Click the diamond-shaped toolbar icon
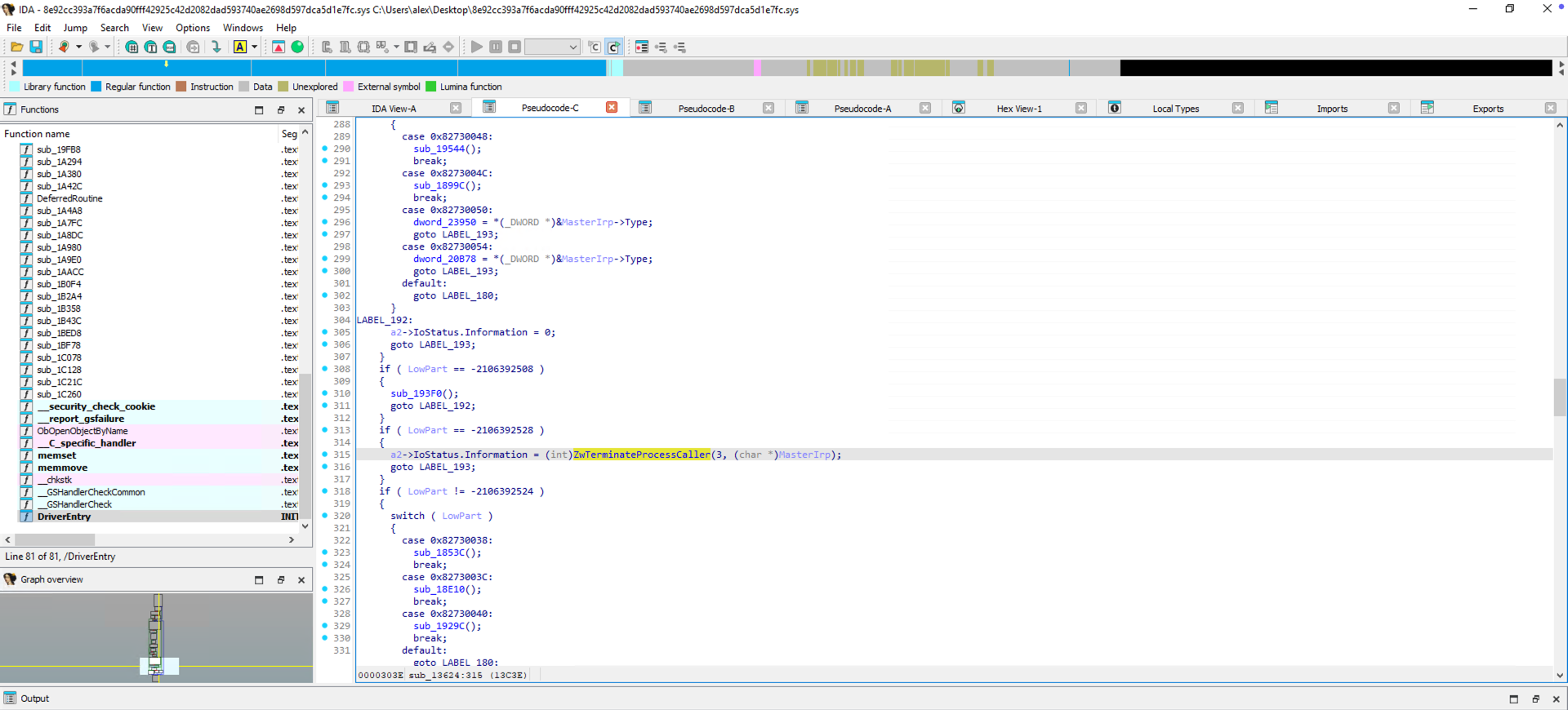 [448, 47]
